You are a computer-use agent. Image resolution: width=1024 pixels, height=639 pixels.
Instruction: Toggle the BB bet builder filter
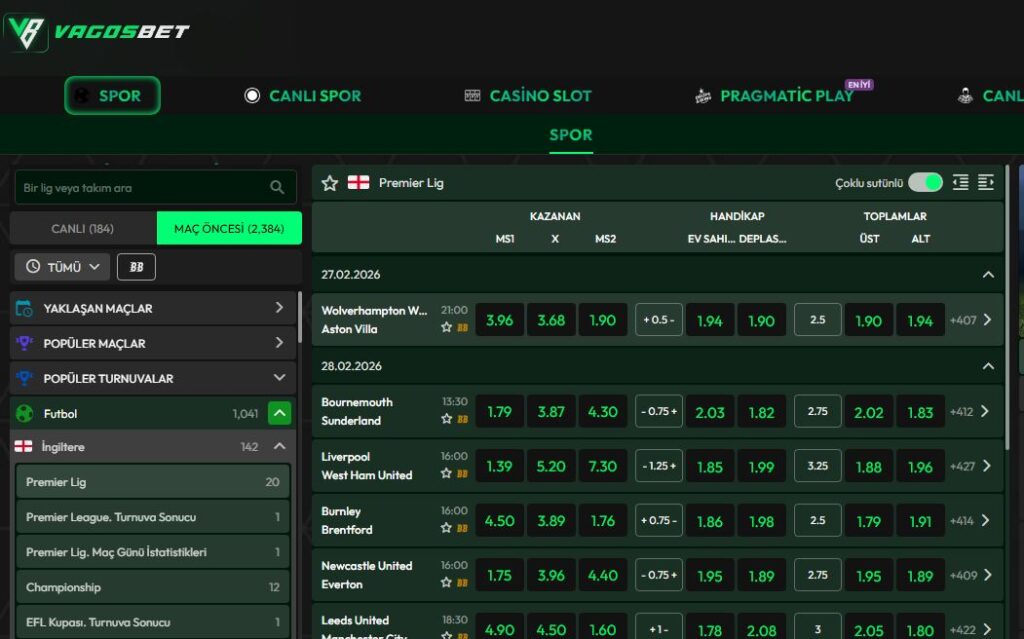136,267
